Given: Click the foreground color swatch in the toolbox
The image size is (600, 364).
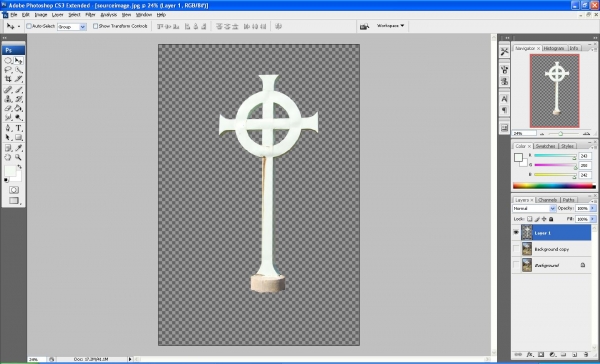Looking at the screenshot, I should [x=10, y=171].
